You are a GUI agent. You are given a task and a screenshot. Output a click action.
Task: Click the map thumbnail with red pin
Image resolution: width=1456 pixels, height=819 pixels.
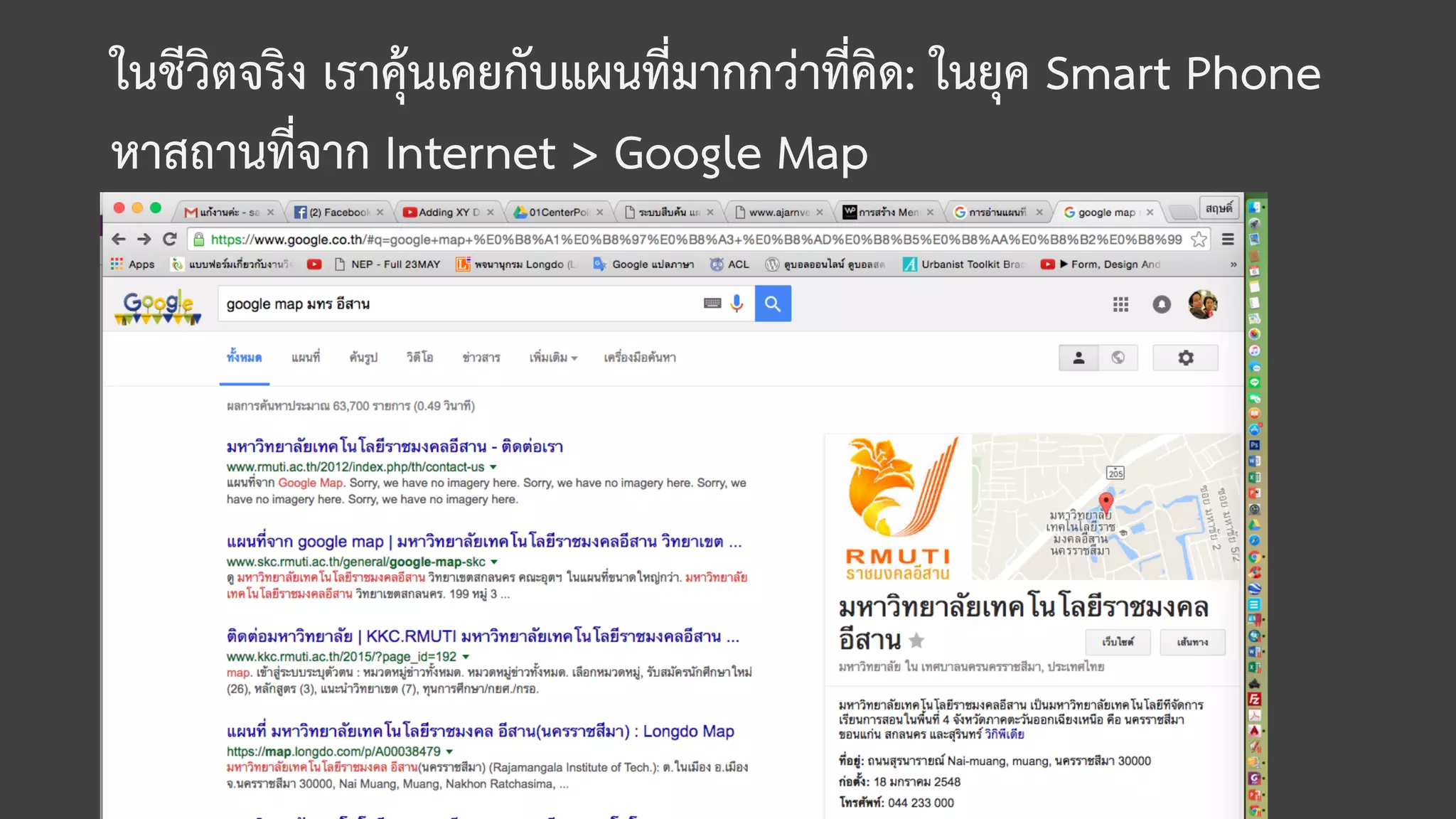1104,506
